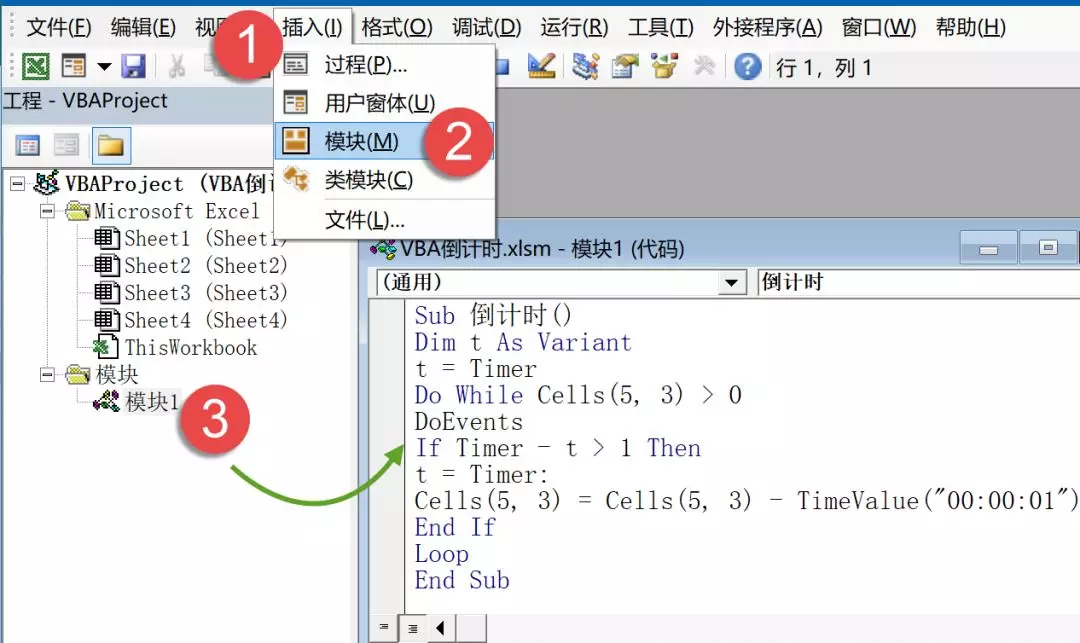Collapse the 模块 folder in tree
Image resolution: width=1080 pixels, height=643 pixels.
47,375
